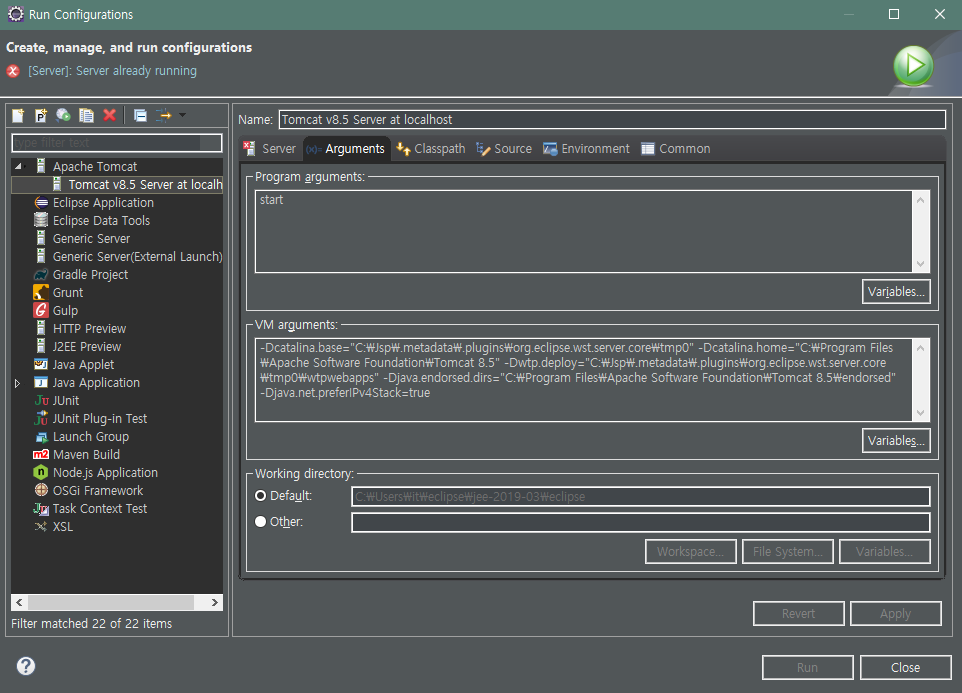
Task: Click Create, manage, and run configurations heading
Action: [x=129, y=47]
